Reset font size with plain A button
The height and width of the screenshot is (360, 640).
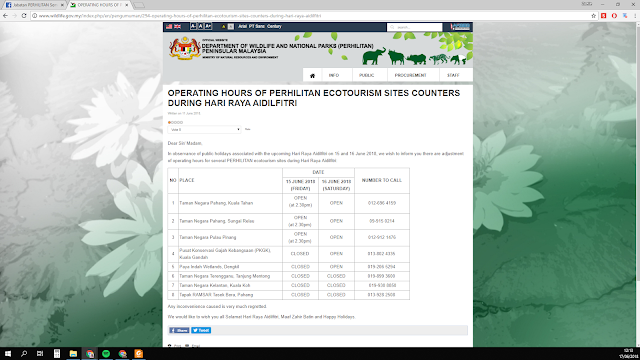point(200,27)
